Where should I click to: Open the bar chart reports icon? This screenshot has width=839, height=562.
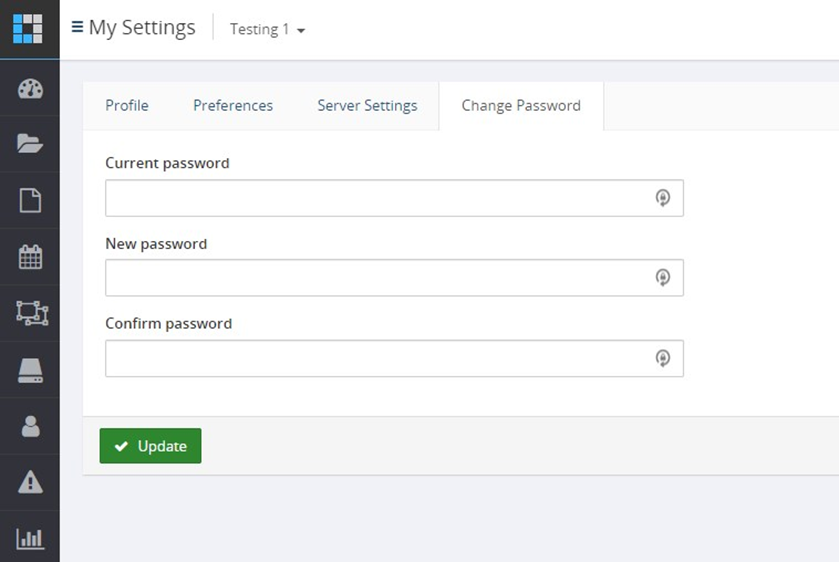pyautogui.click(x=30, y=538)
